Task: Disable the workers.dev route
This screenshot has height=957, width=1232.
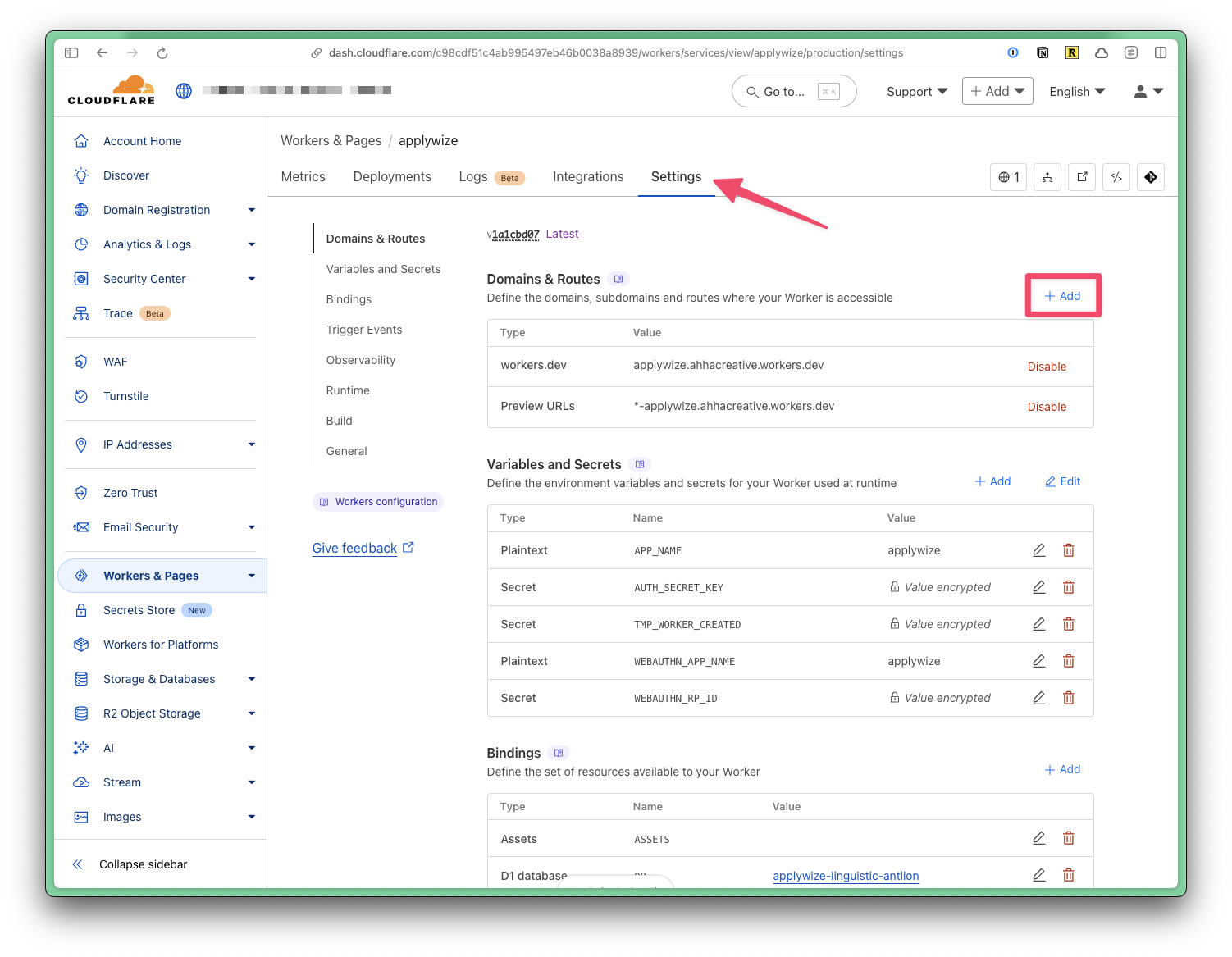Action: [x=1047, y=367]
